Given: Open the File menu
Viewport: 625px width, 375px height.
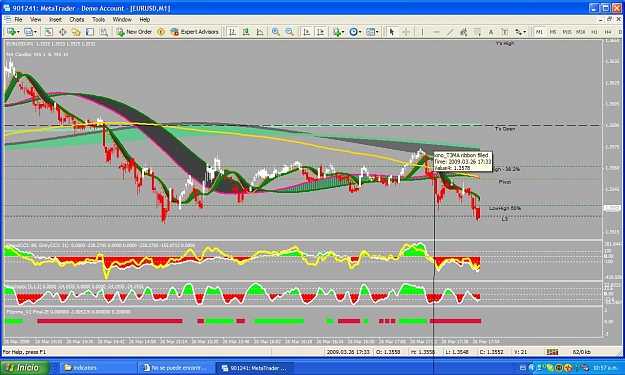Looking at the screenshot, I should [x=18, y=19].
